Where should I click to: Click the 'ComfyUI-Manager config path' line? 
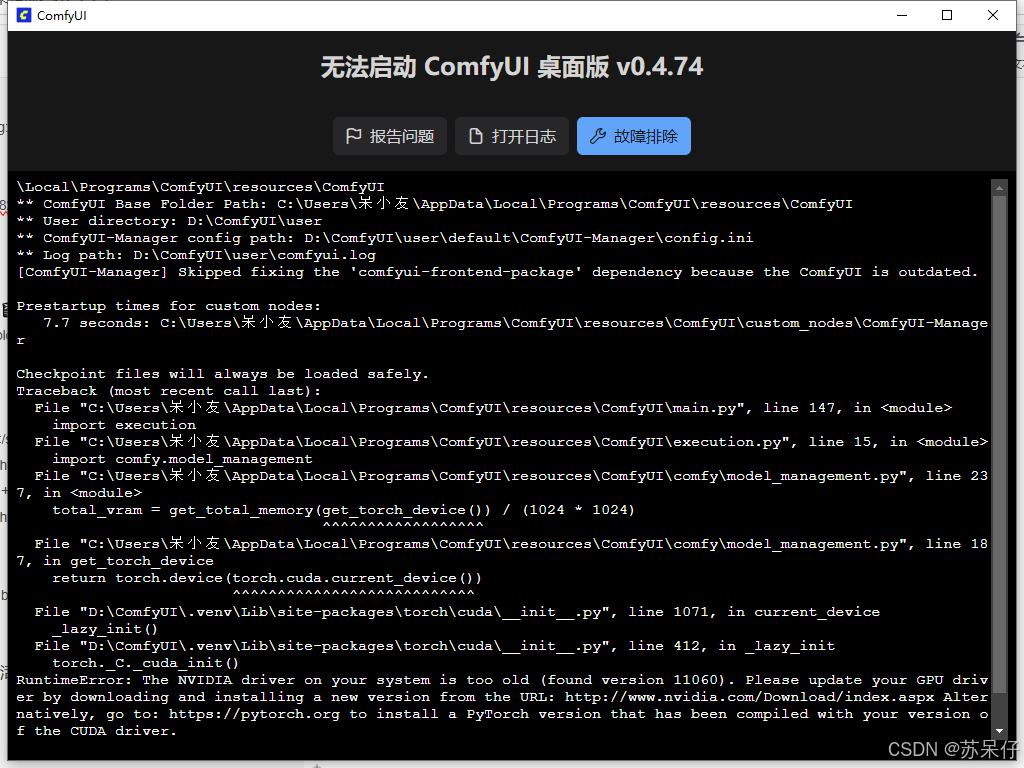tap(385, 238)
